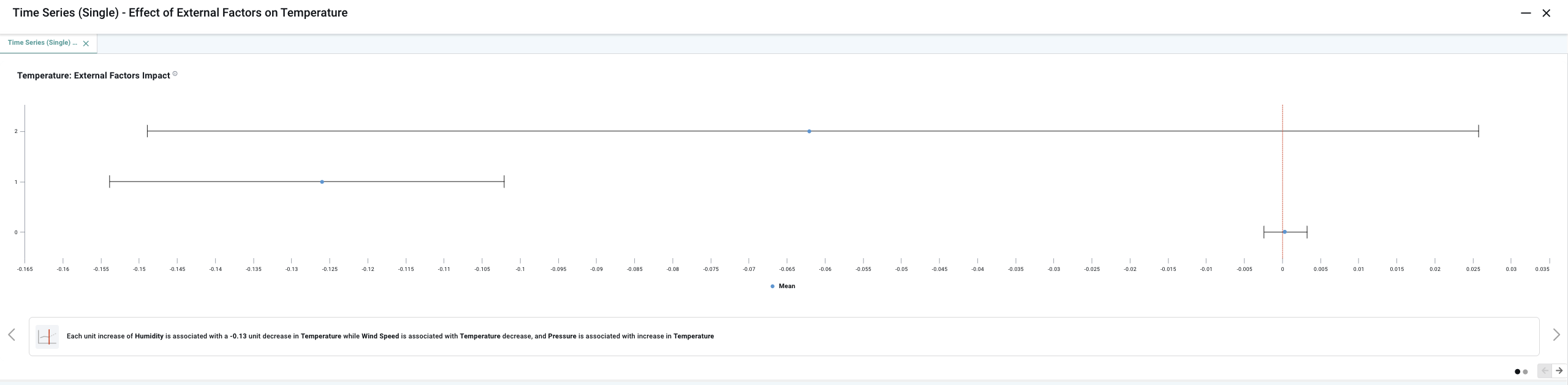Click the disabled previous page arrow button
Screen dimensions: 1568x385
point(1544,371)
